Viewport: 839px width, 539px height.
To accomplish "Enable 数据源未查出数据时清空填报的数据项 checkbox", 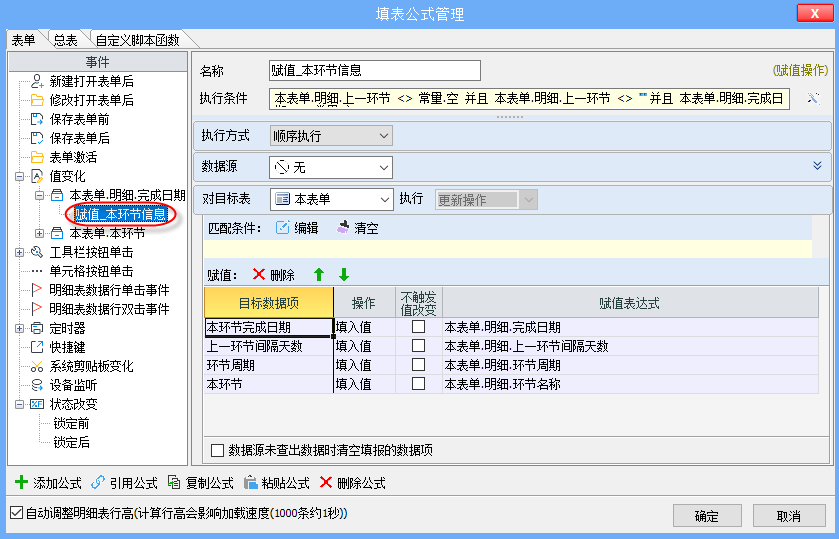I will (217, 450).
